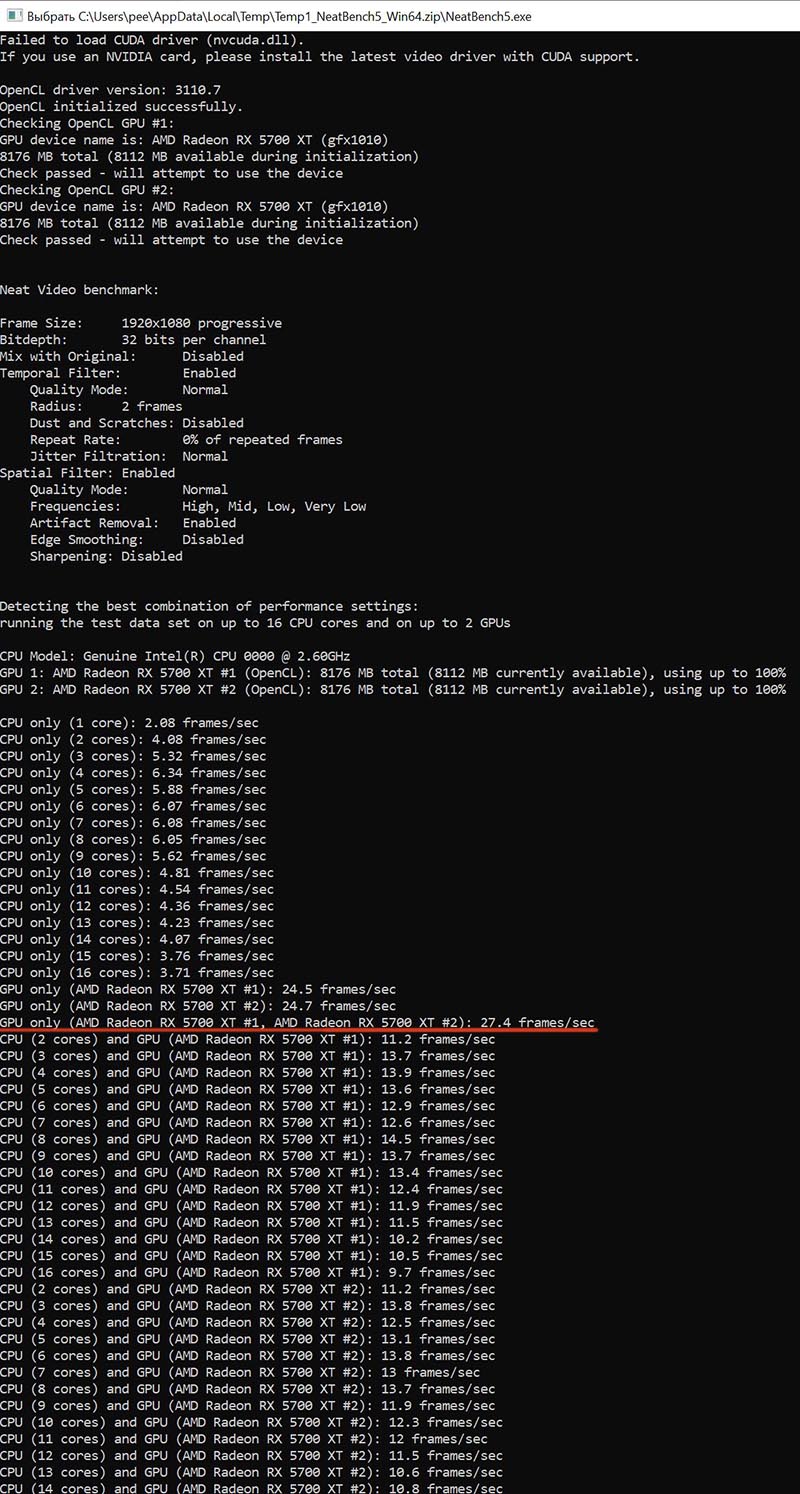This screenshot has height=1494, width=800.
Task: Select the "CPU only (12 cores): 4.36 frames/sec" result
Action: pos(137,906)
